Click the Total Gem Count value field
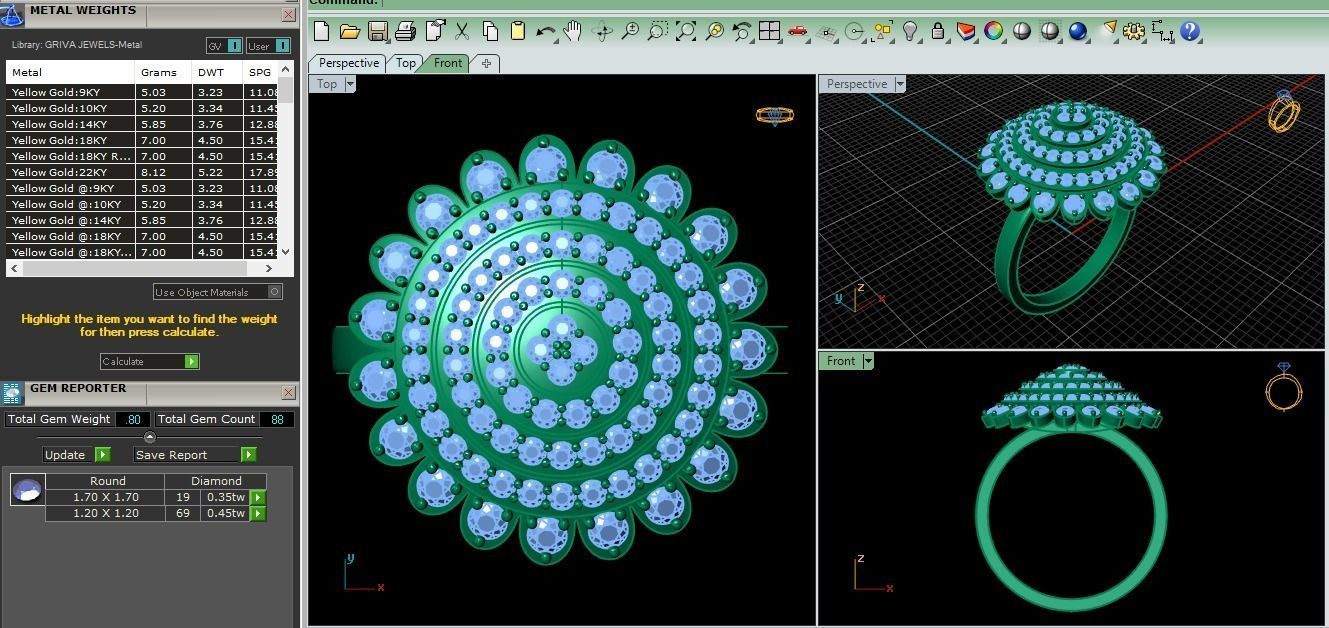The image size is (1329, 628). (x=277, y=419)
